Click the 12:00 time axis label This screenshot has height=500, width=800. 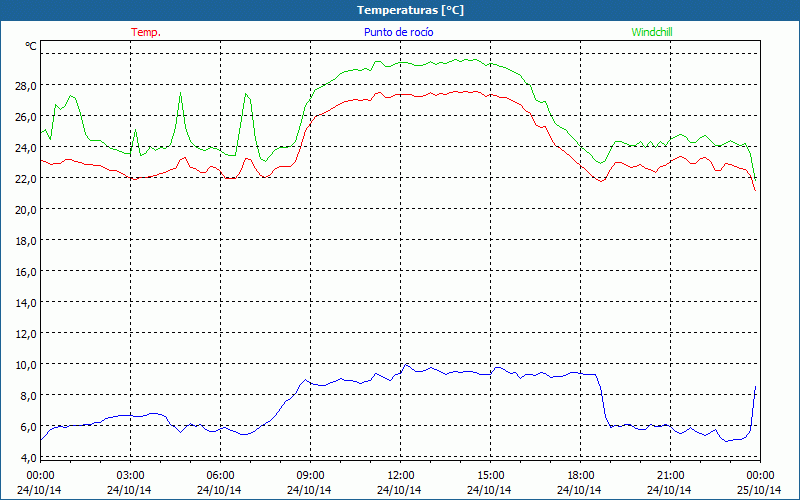pos(401,476)
